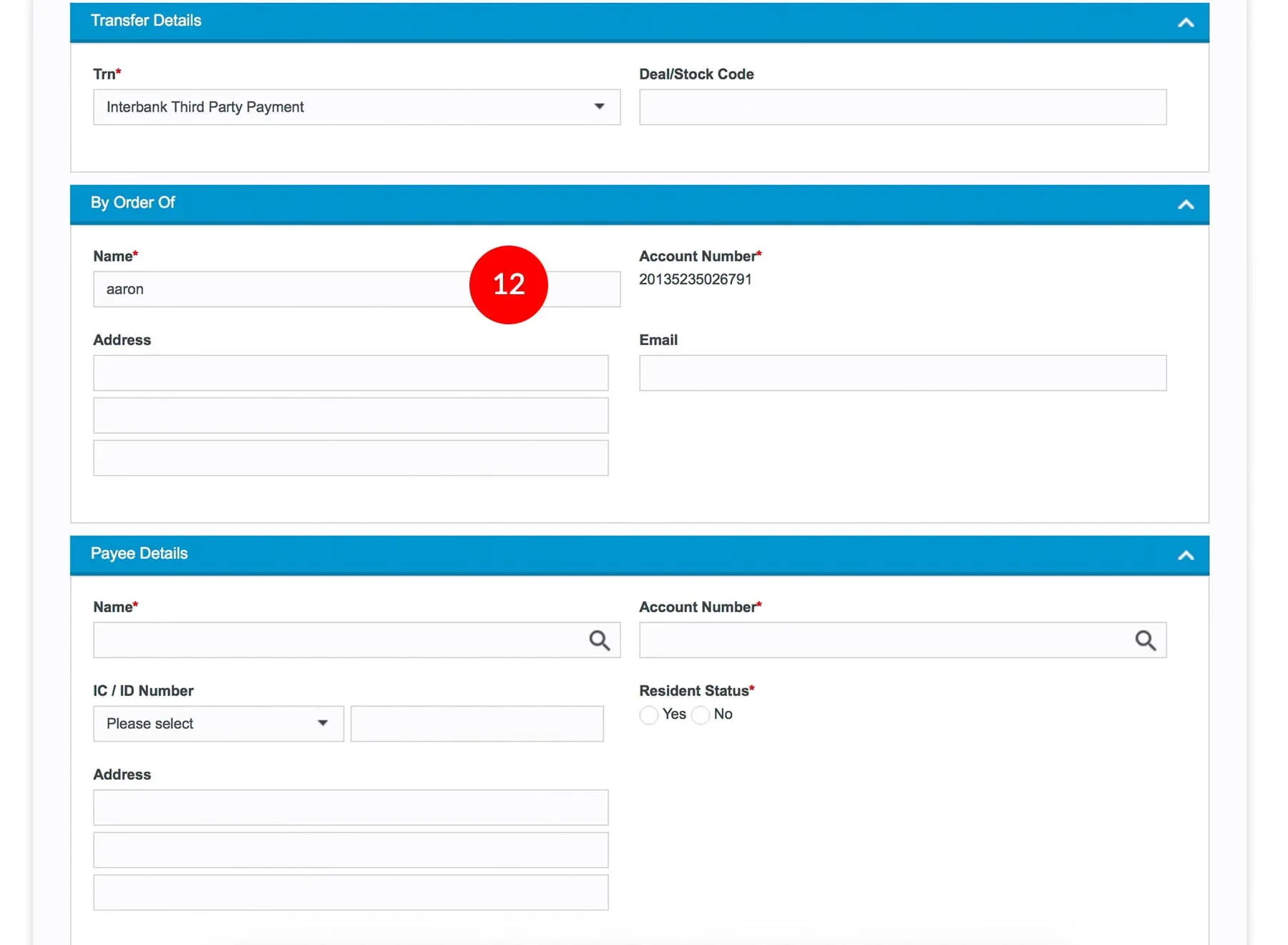Click the IC / ID number text field

[x=477, y=724]
